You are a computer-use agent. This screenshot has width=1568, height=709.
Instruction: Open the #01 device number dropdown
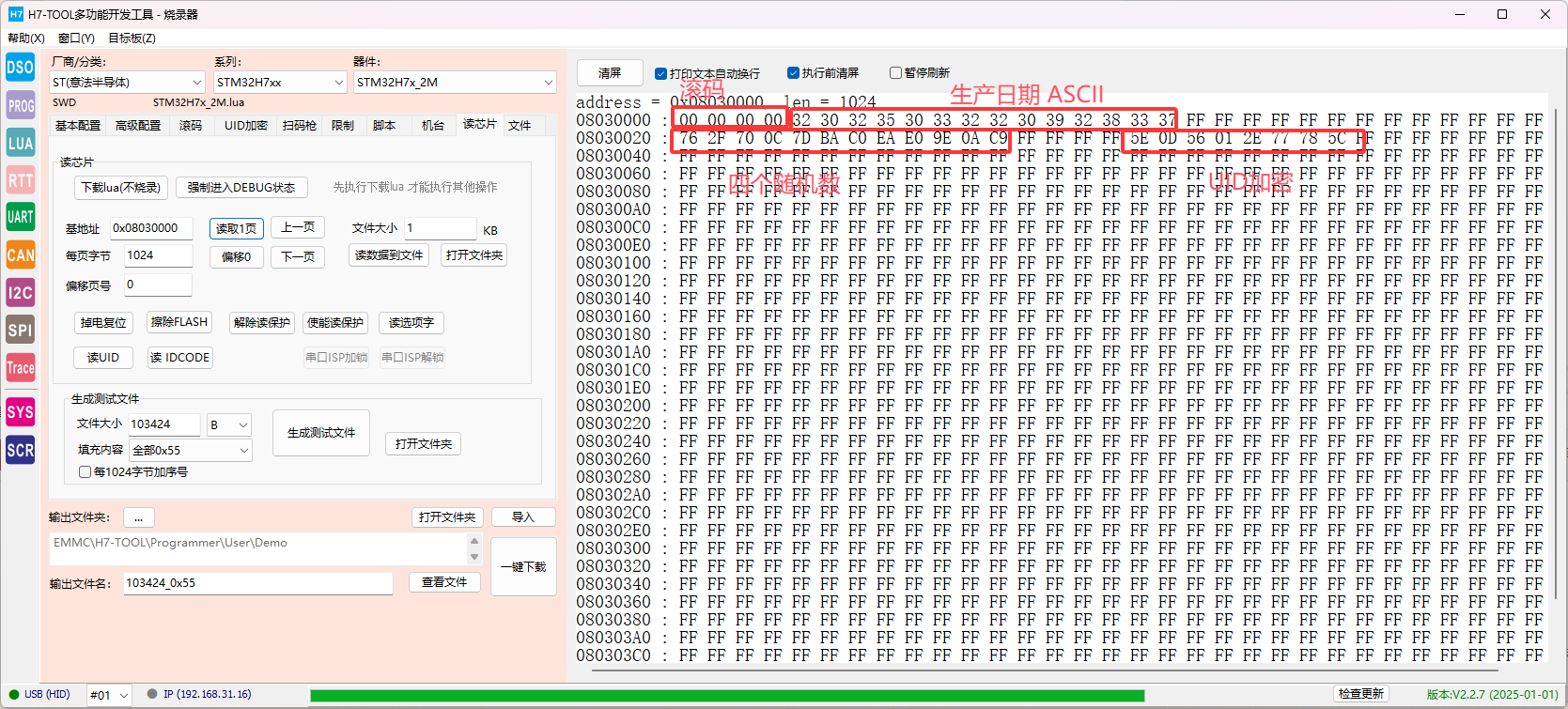109,695
